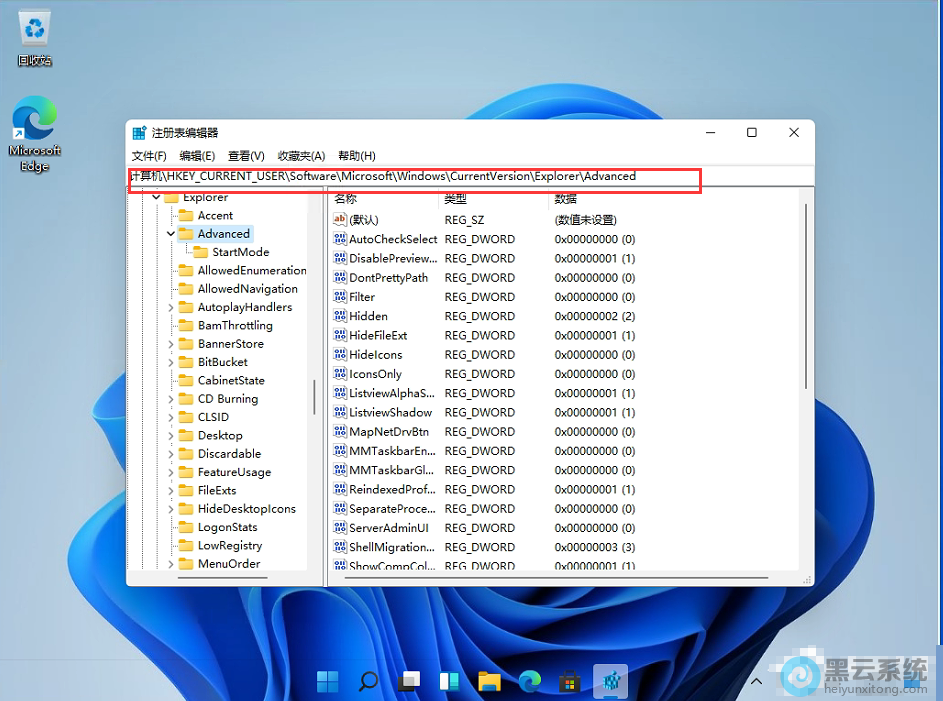Collapse the Advanced registry key

171,234
